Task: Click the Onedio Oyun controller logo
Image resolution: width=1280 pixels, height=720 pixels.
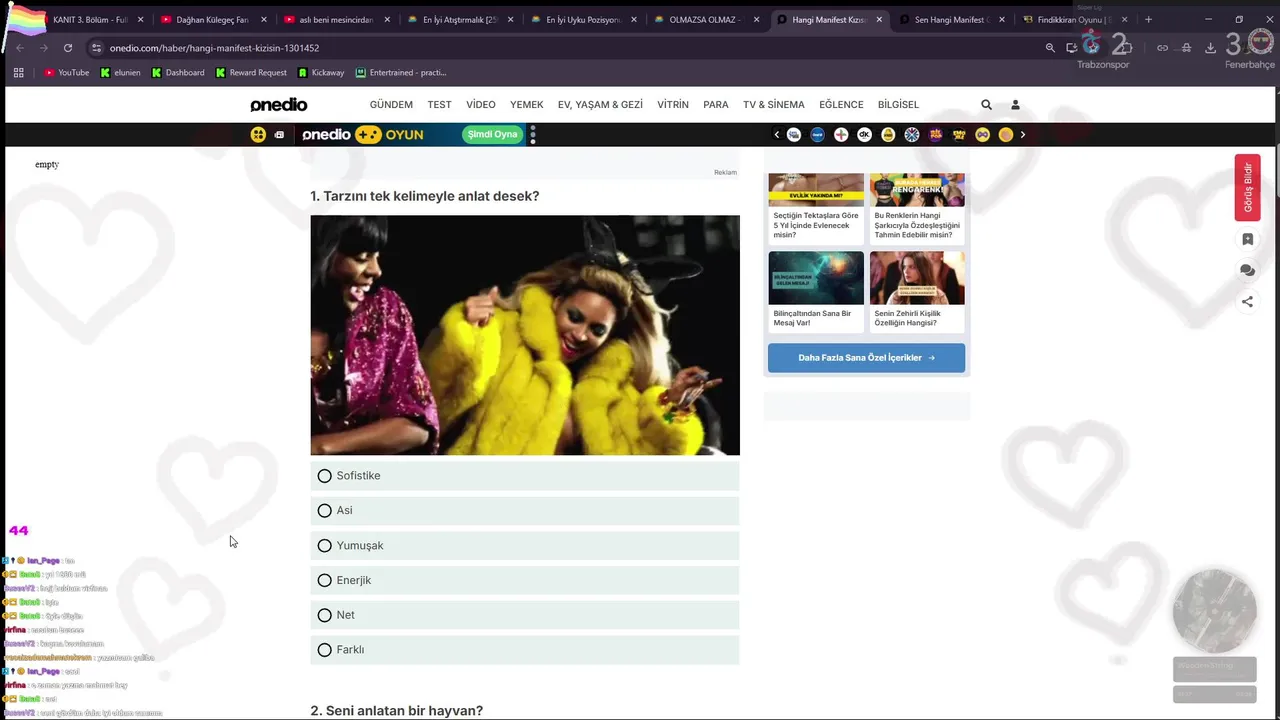Action: click(x=363, y=135)
